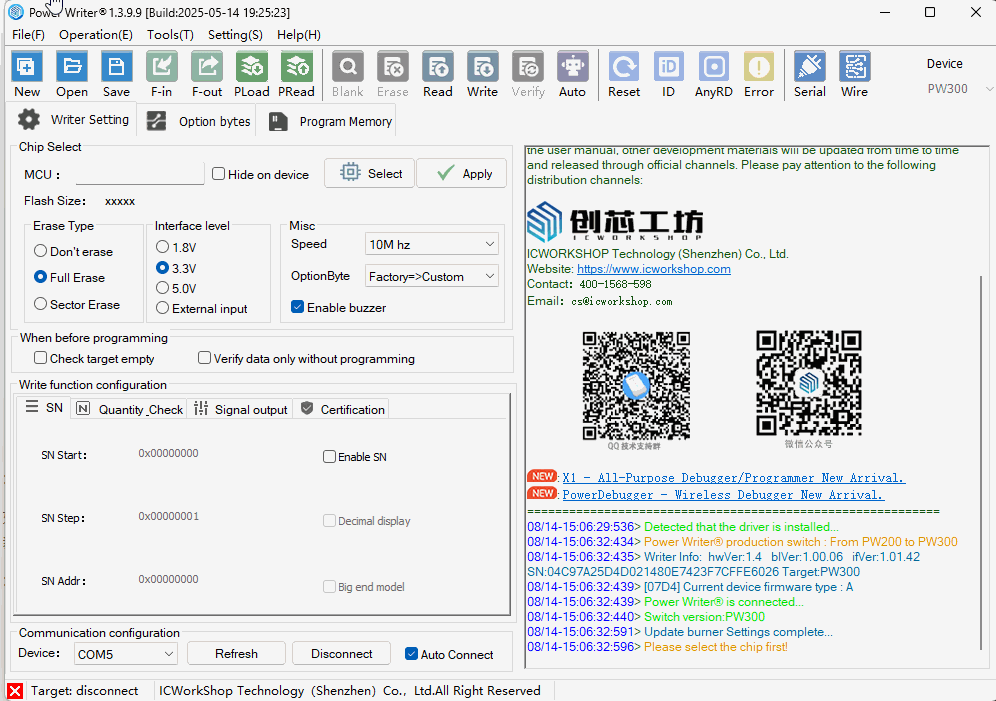
Task: Open the Tools(T) menu
Action: 170,35
